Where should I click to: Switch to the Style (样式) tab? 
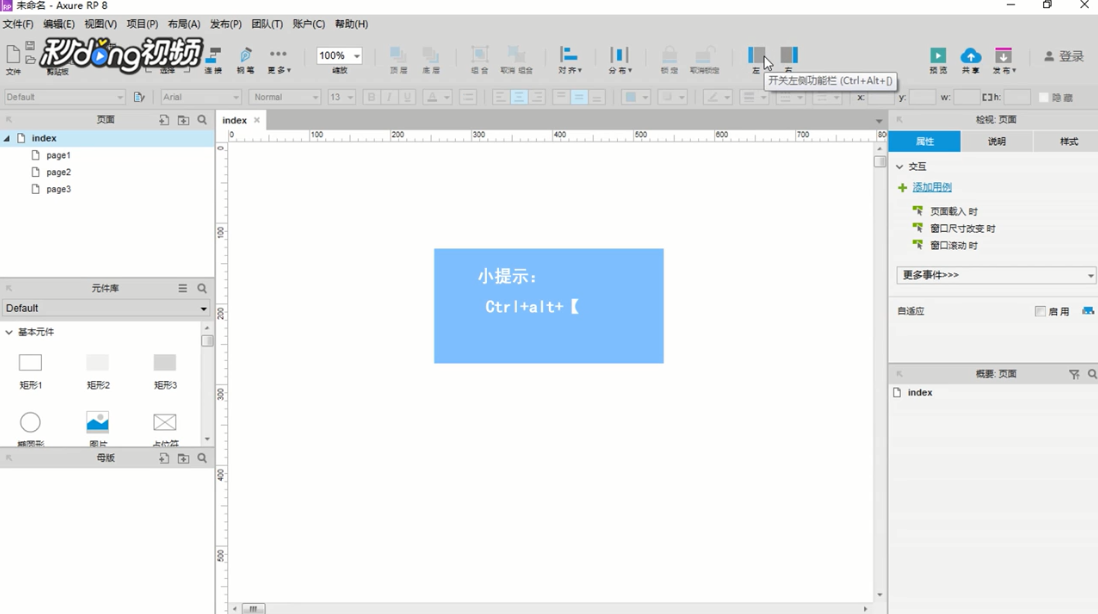tap(1069, 141)
